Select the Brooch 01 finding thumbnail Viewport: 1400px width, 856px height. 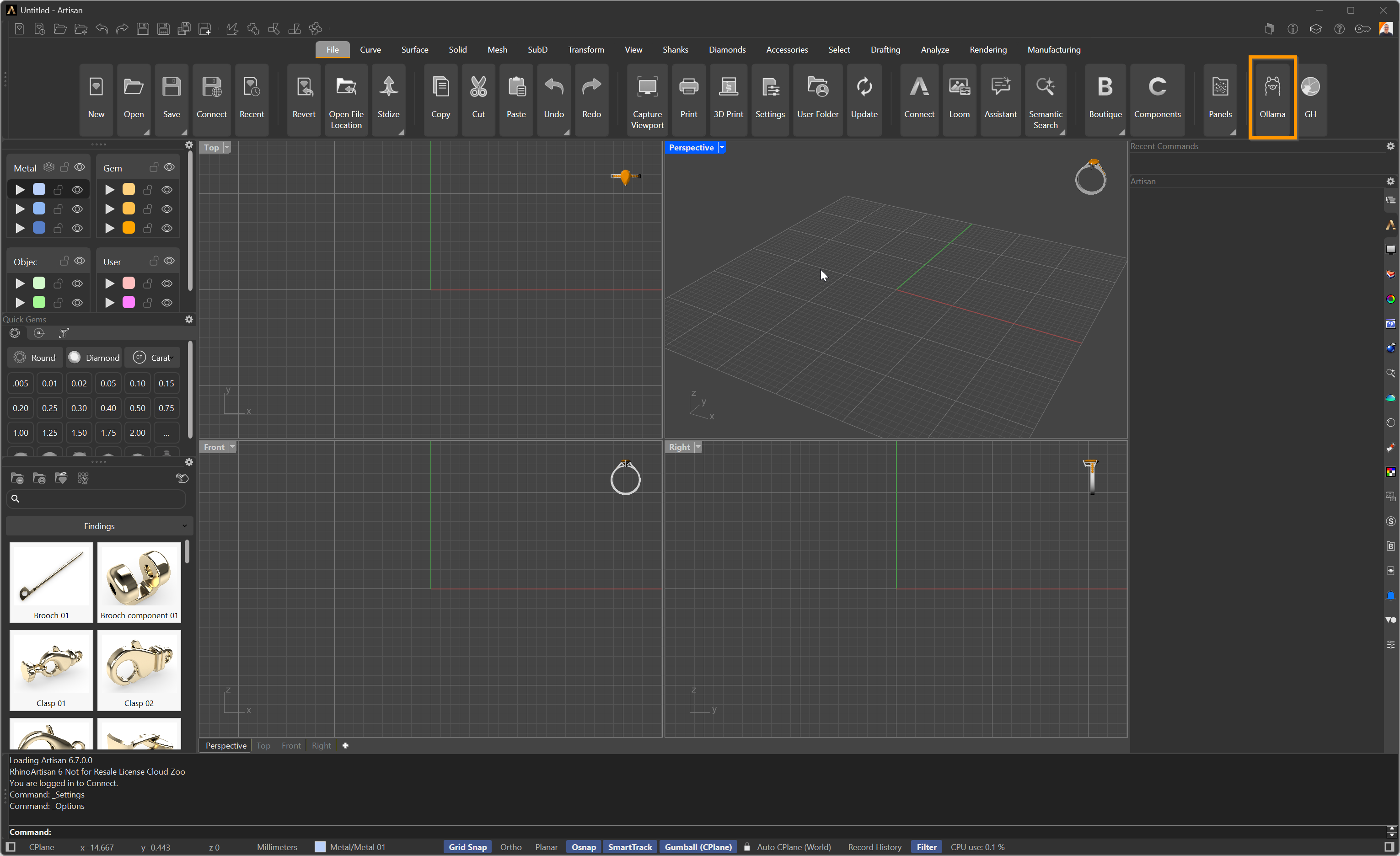pyautogui.click(x=51, y=582)
